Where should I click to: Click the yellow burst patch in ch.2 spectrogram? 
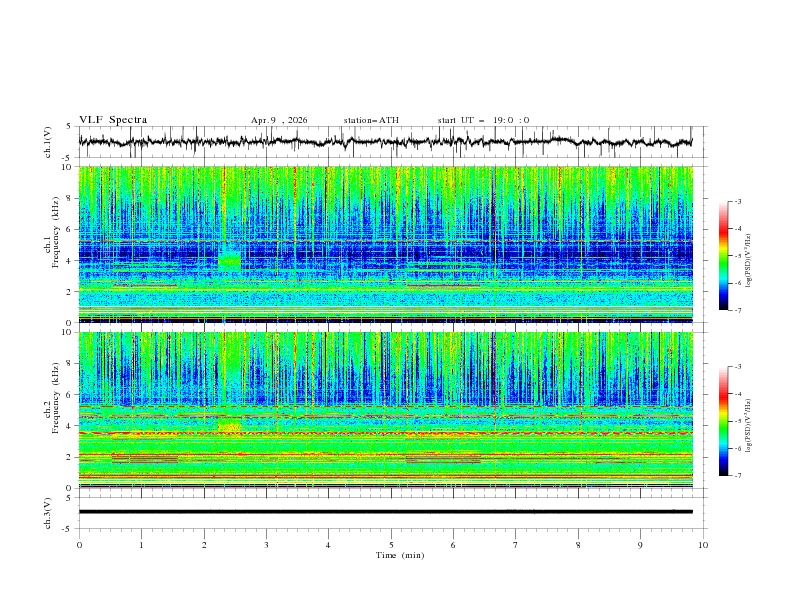click(230, 427)
